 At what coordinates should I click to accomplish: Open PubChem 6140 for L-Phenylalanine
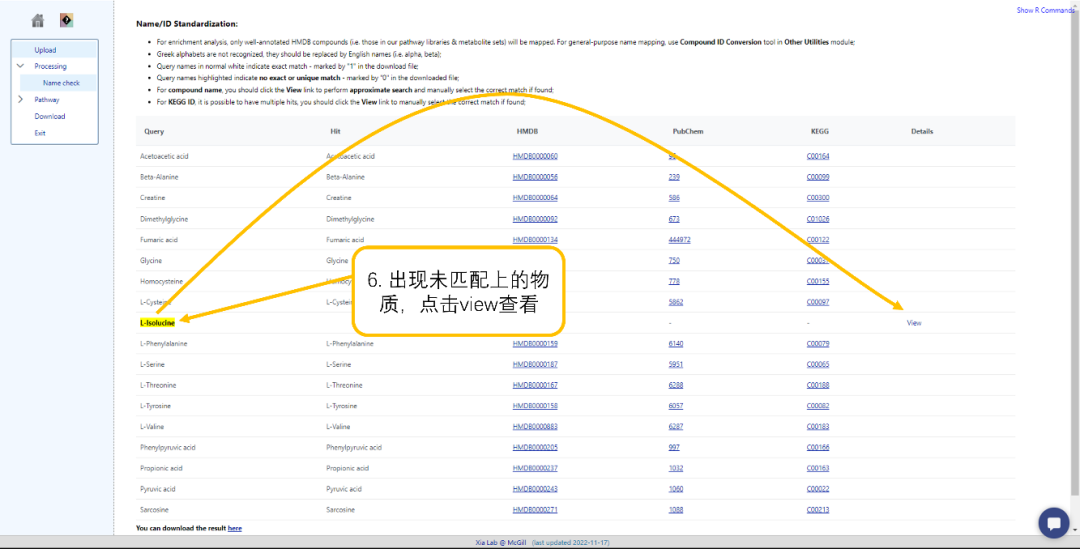[676, 344]
